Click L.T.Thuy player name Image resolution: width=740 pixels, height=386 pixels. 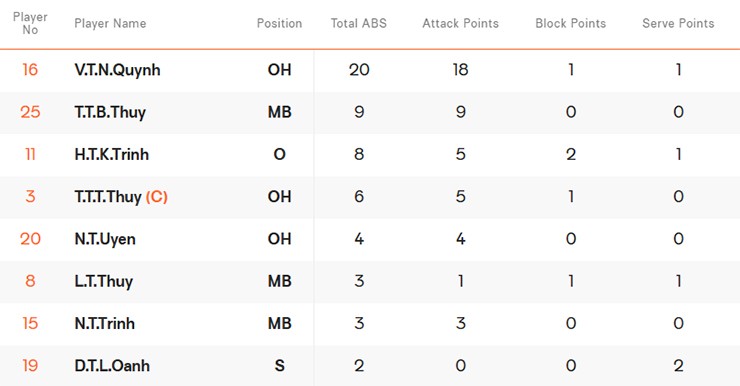tap(103, 281)
